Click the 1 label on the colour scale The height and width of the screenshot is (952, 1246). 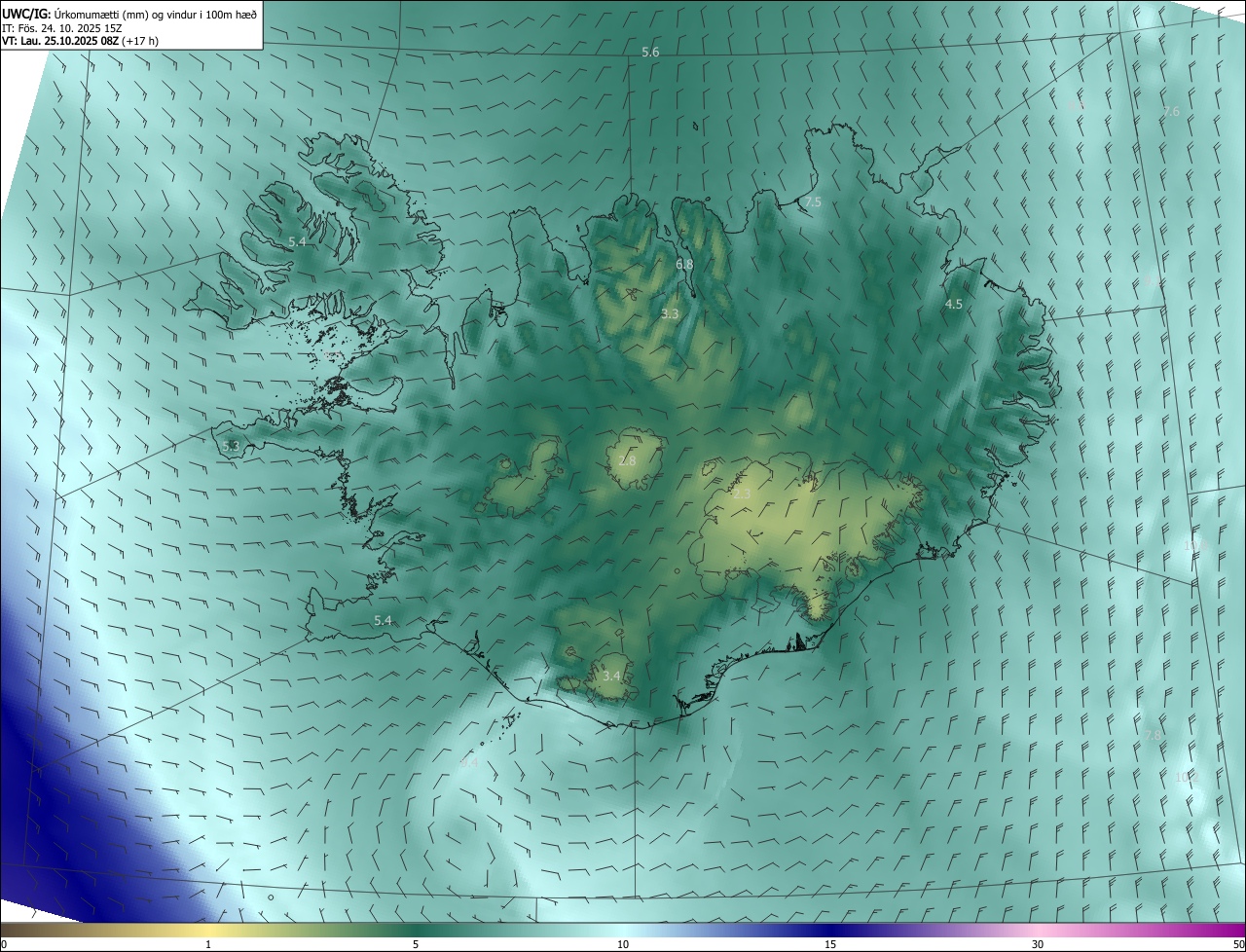208,945
